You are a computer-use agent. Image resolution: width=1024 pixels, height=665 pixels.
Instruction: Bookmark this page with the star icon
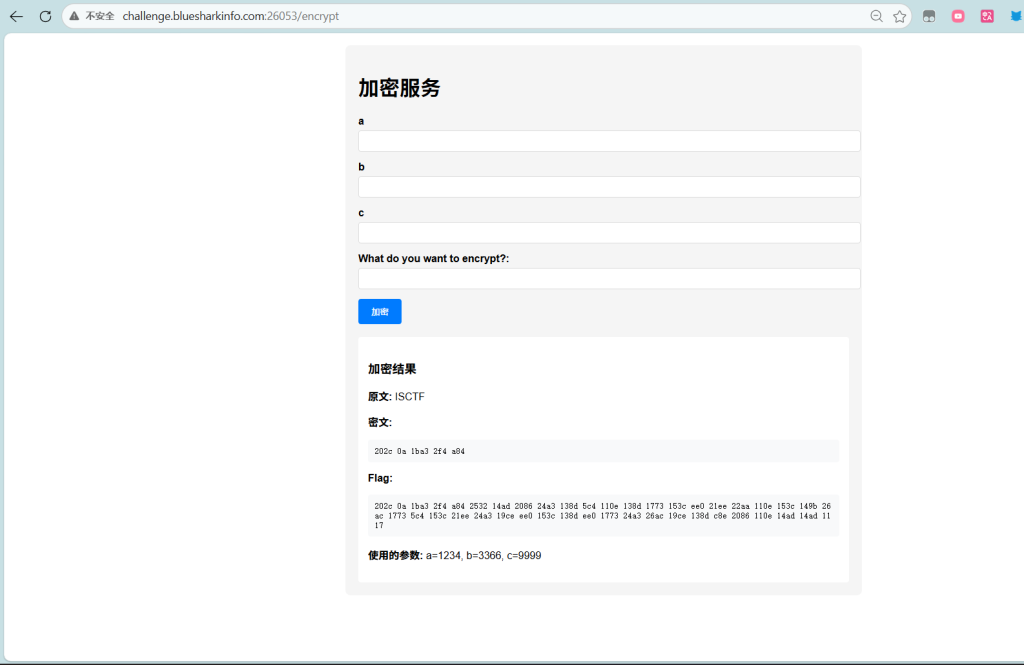point(899,16)
